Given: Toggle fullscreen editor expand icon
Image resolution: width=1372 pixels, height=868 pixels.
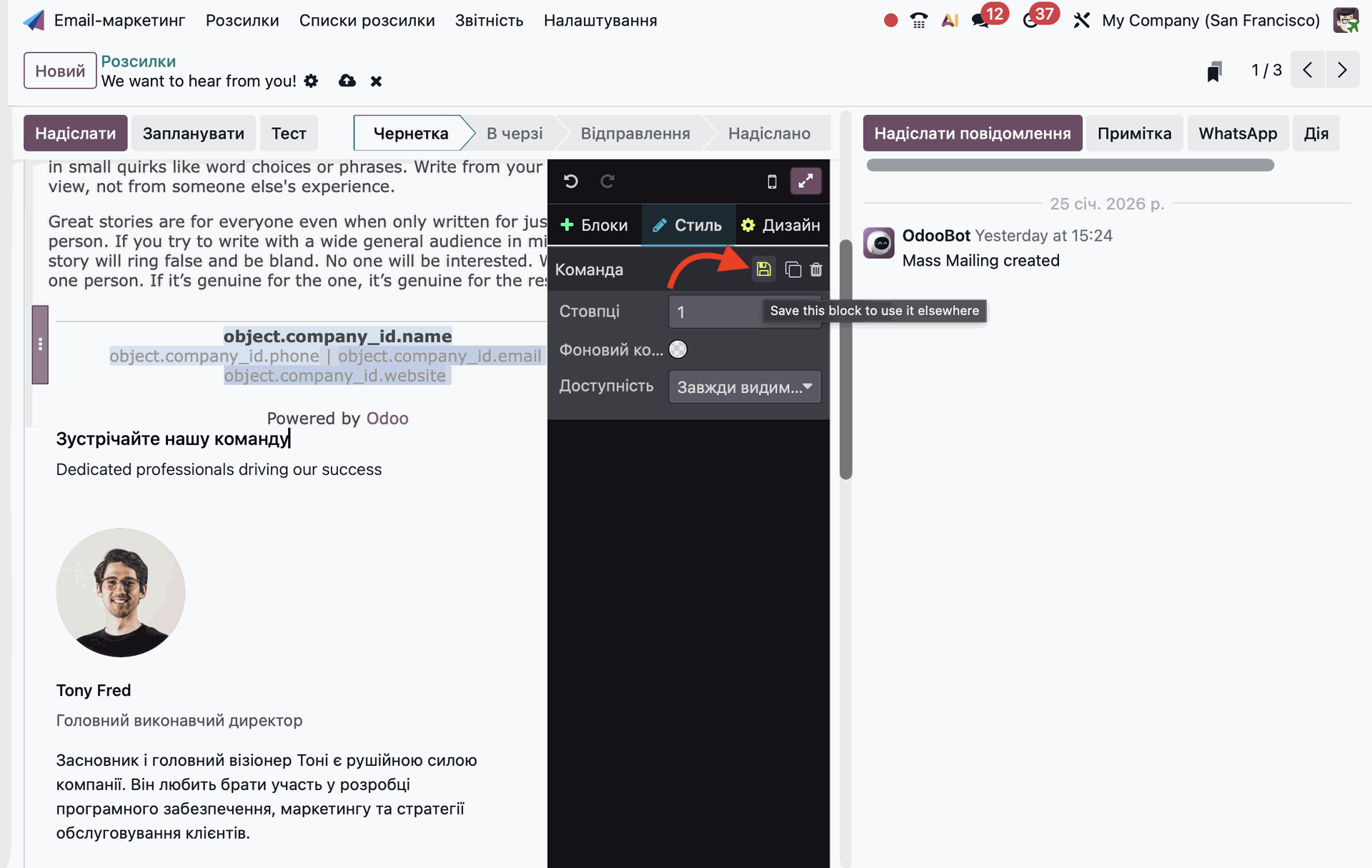Looking at the screenshot, I should pos(805,181).
